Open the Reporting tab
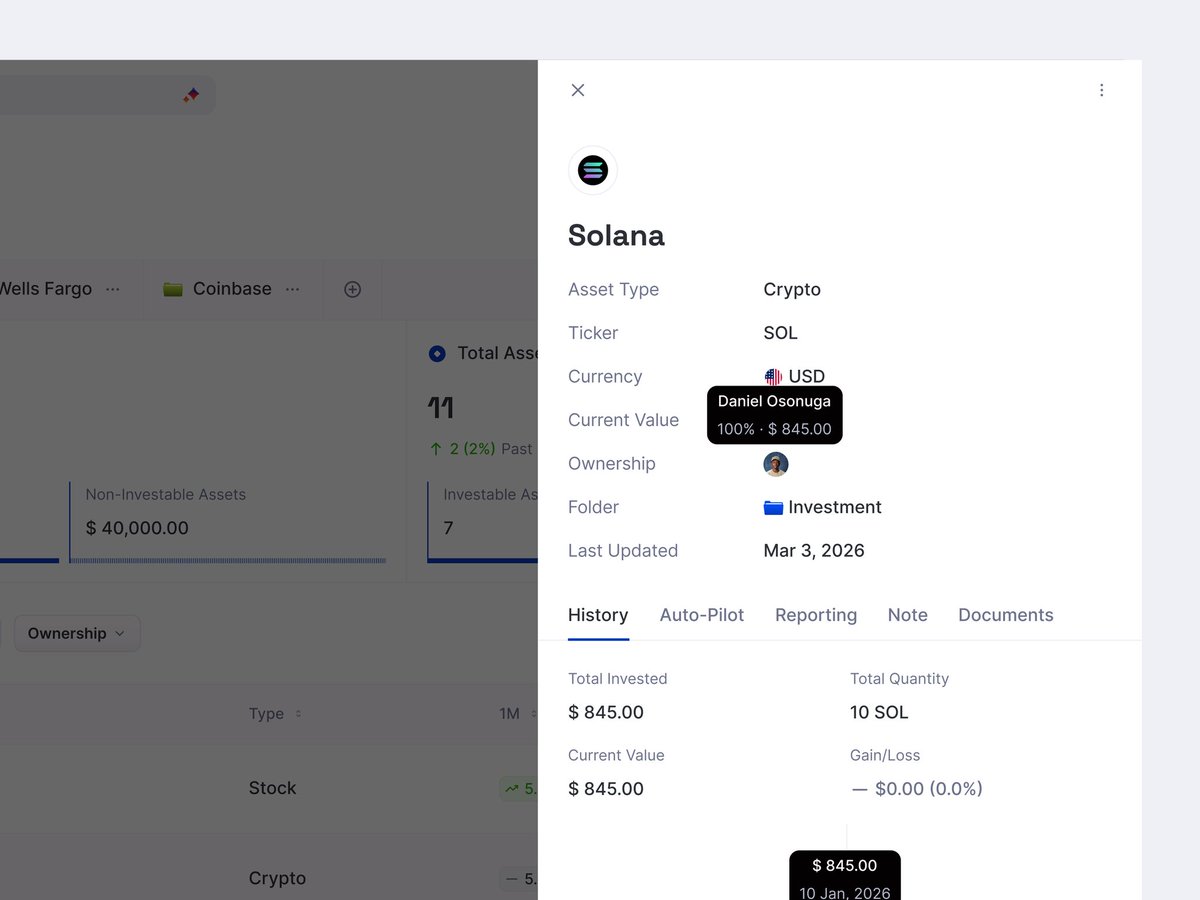Viewport: 1200px width, 900px height. 816,615
